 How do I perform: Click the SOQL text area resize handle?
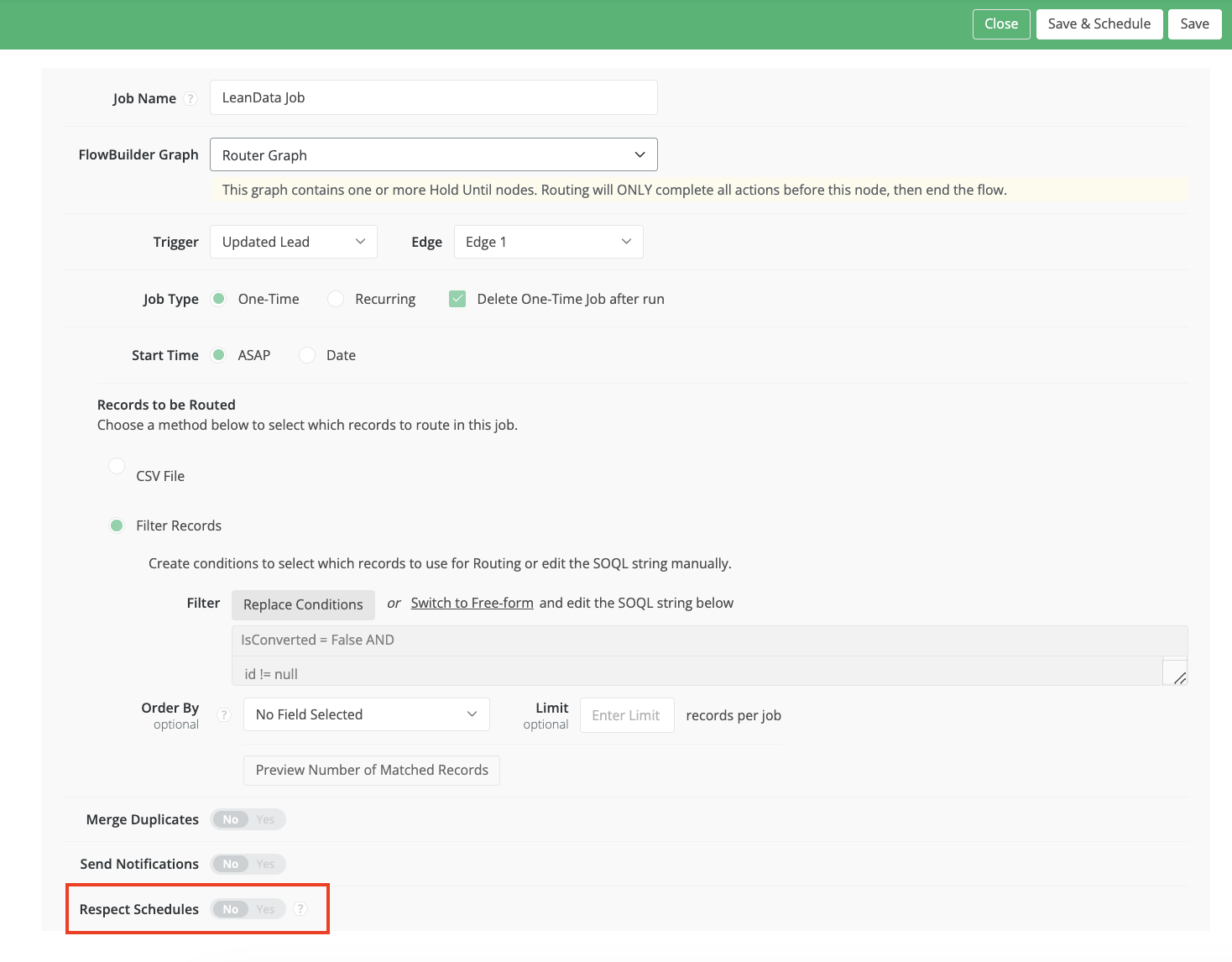tap(1178, 677)
